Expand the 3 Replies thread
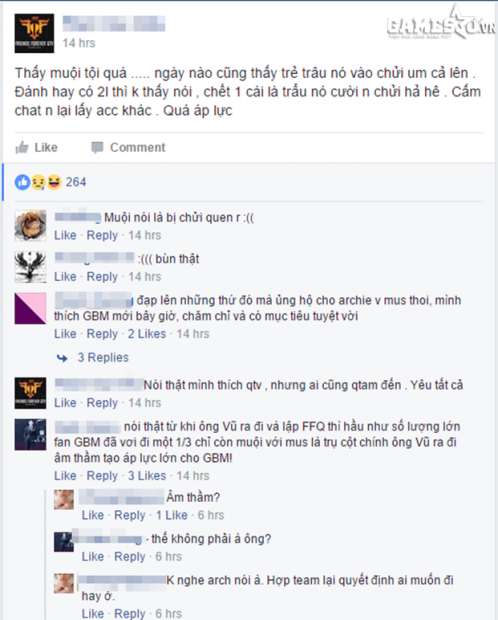 click(x=103, y=357)
